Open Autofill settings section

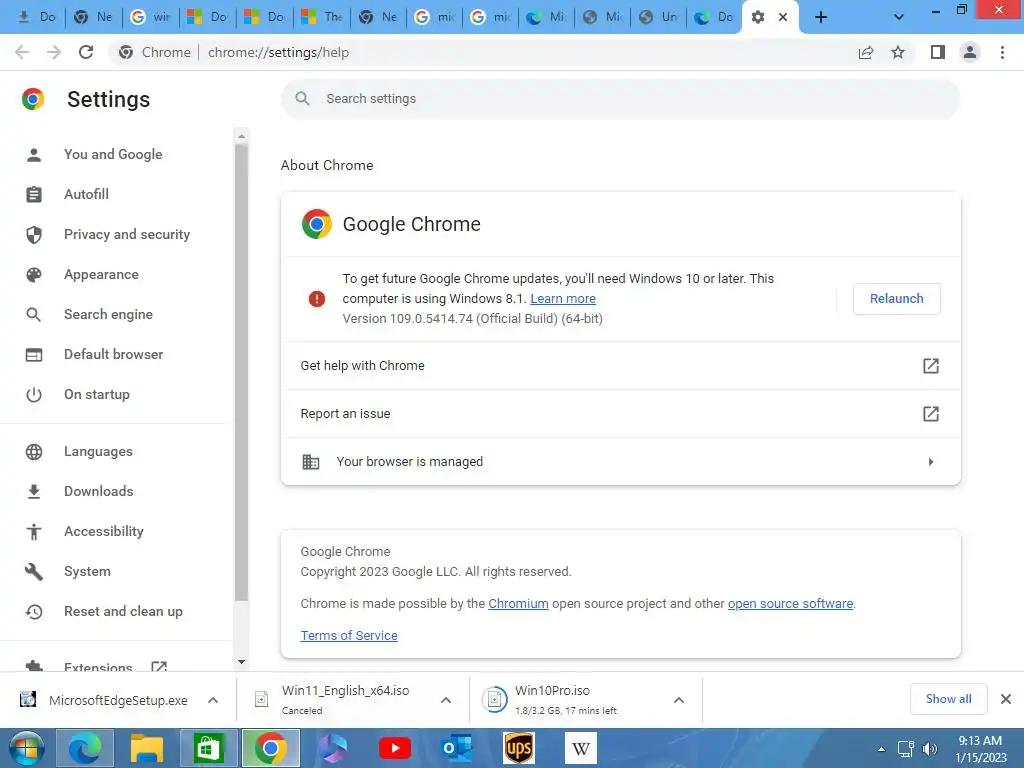tap(86, 194)
